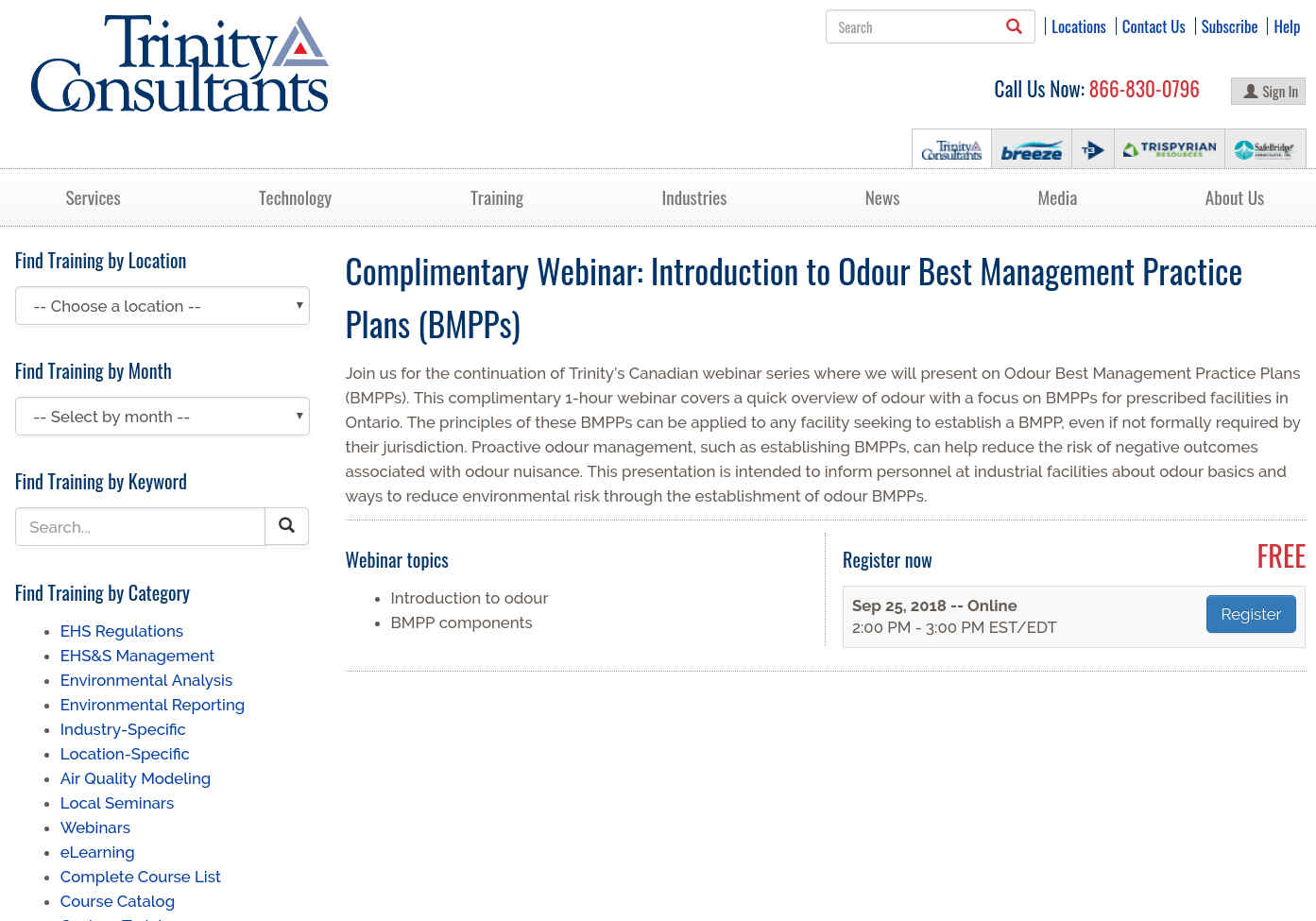Screen dimensions: 1316x921
Task: Click the red search magnifier icon in header
Action: 1014,26
